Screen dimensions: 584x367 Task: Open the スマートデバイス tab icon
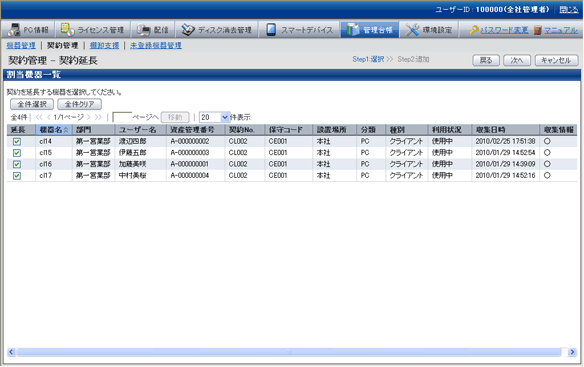point(271,30)
